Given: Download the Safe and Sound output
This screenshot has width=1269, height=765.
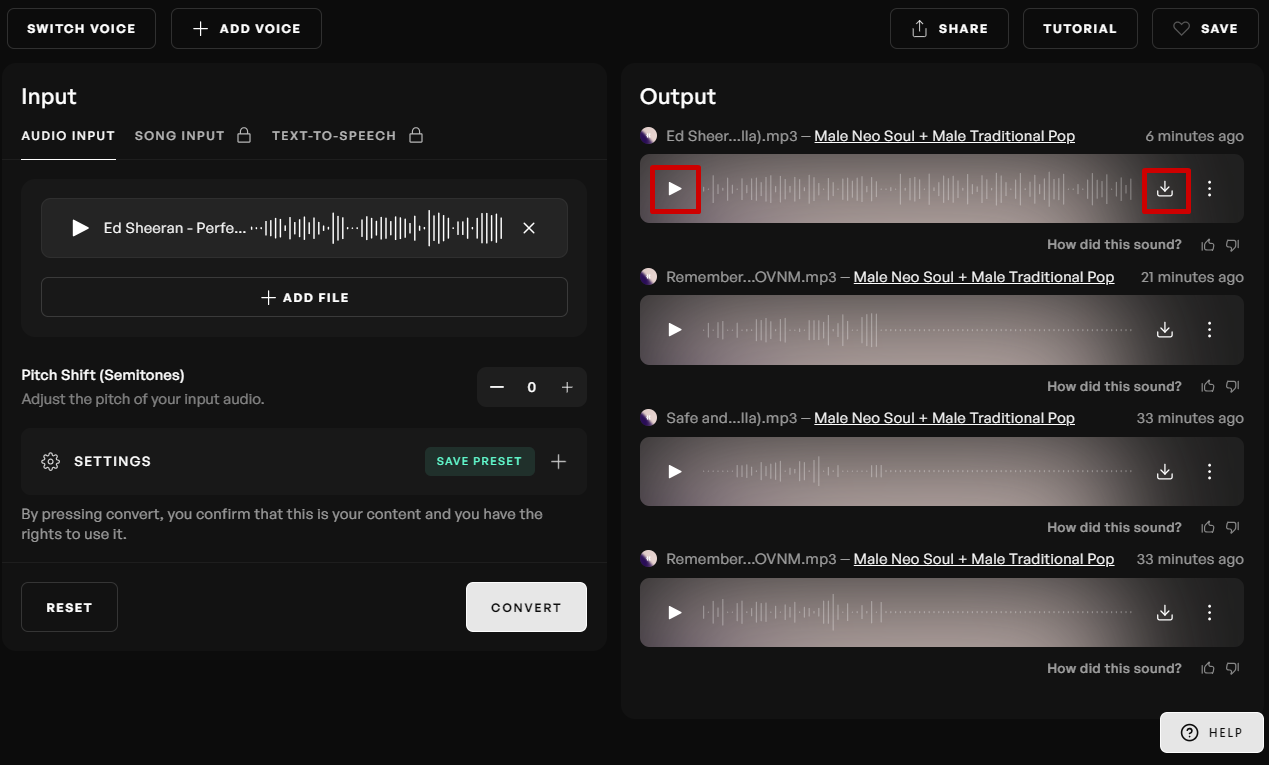Looking at the screenshot, I should 1165,471.
